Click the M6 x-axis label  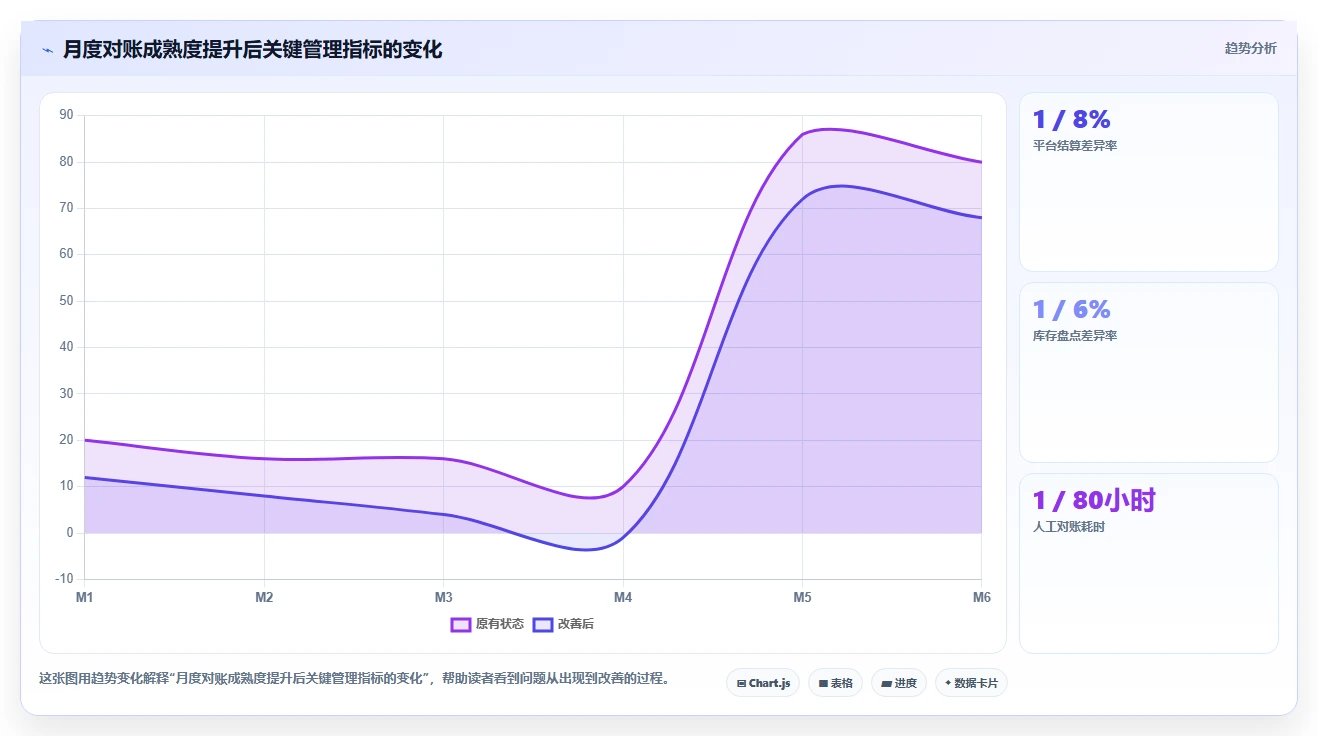[981, 597]
